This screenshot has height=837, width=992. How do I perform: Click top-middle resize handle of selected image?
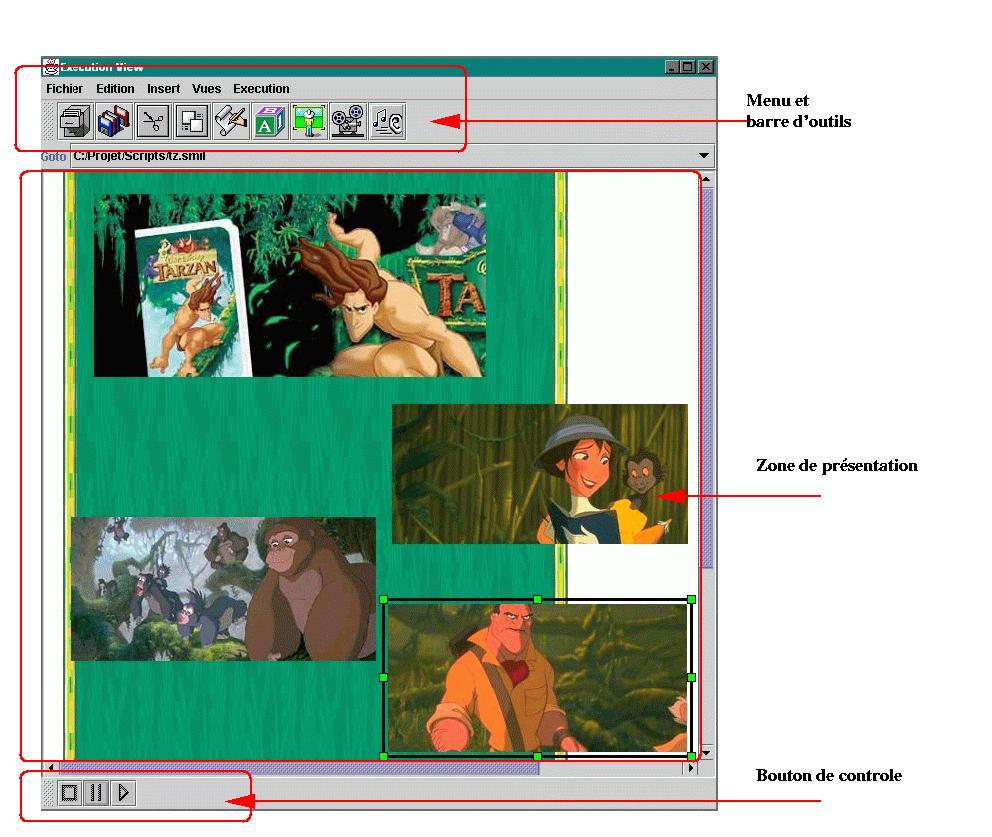(x=537, y=599)
